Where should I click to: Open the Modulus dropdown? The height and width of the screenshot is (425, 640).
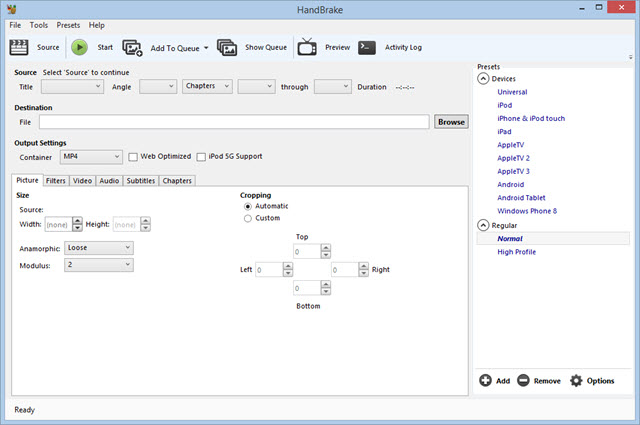pos(99,265)
